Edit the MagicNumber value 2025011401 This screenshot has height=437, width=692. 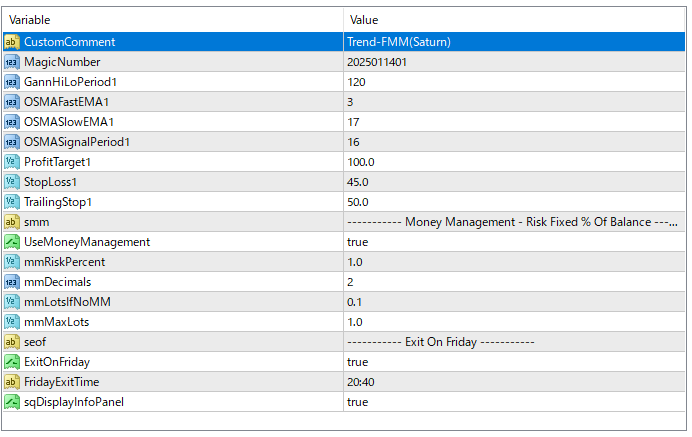[x=377, y=62]
